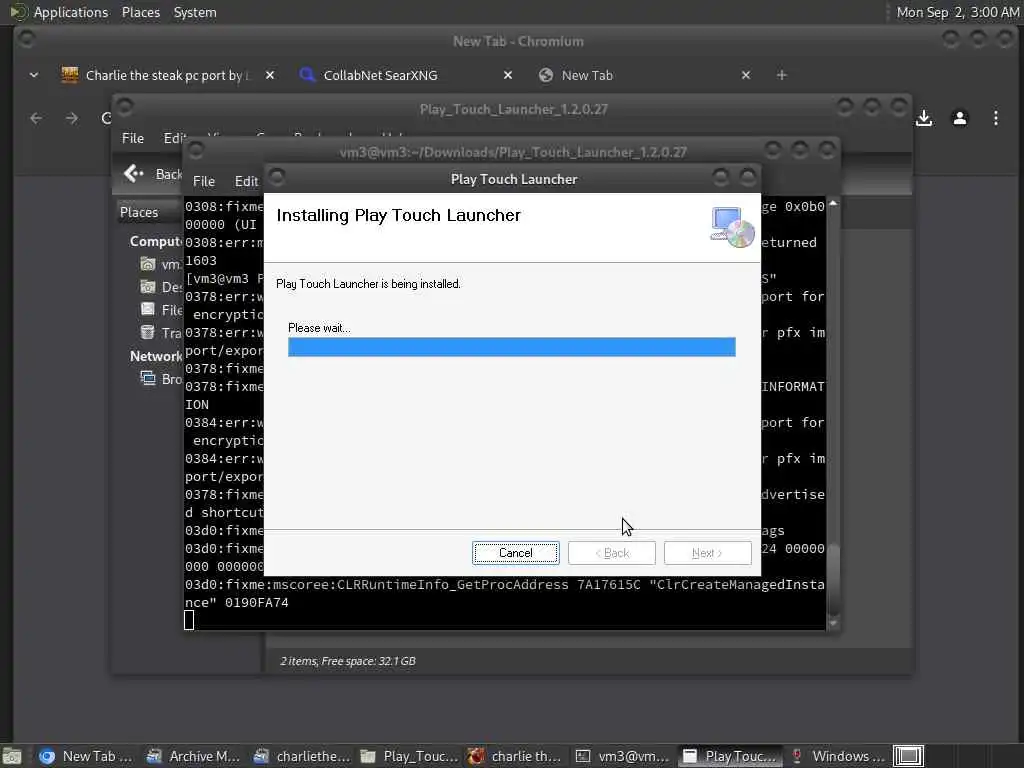The width and height of the screenshot is (1024, 768).
Task: Click Back arrow in file manager toolbar
Action: [133, 173]
